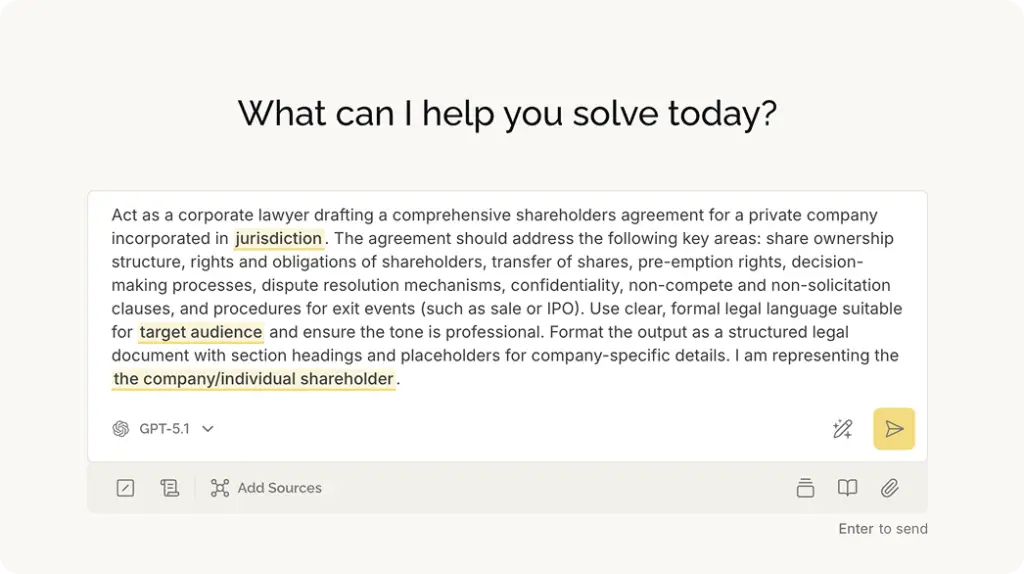The width and height of the screenshot is (1024, 574).
Task: Click the network nodes icon beside Add Sources
Action: tap(220, 488)
